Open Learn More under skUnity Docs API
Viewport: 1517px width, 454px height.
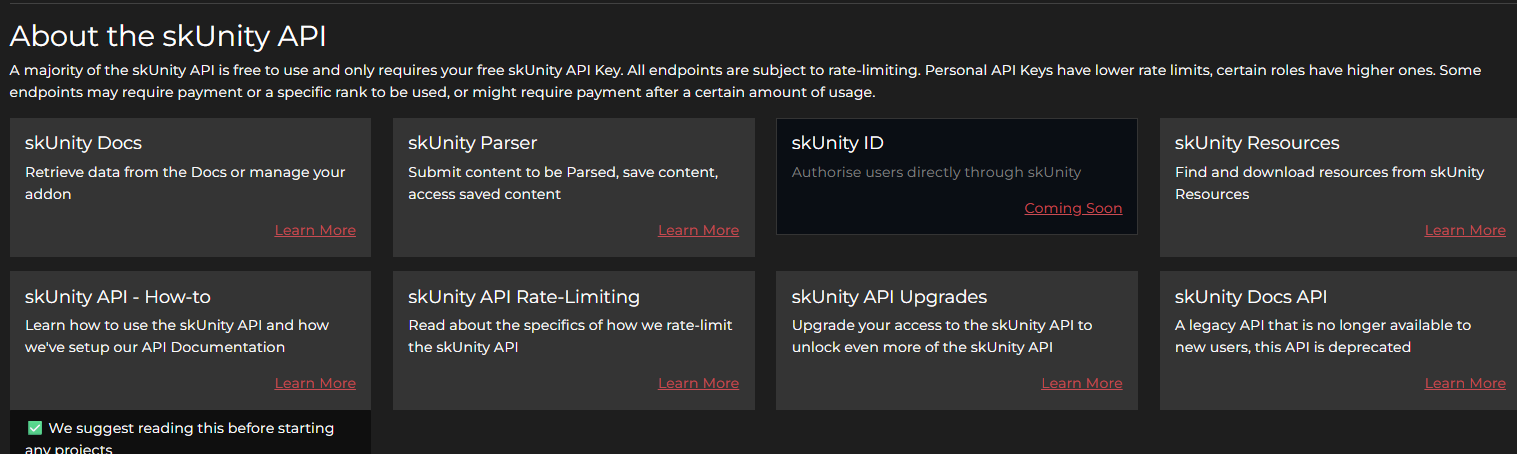tap(1465, 384)
